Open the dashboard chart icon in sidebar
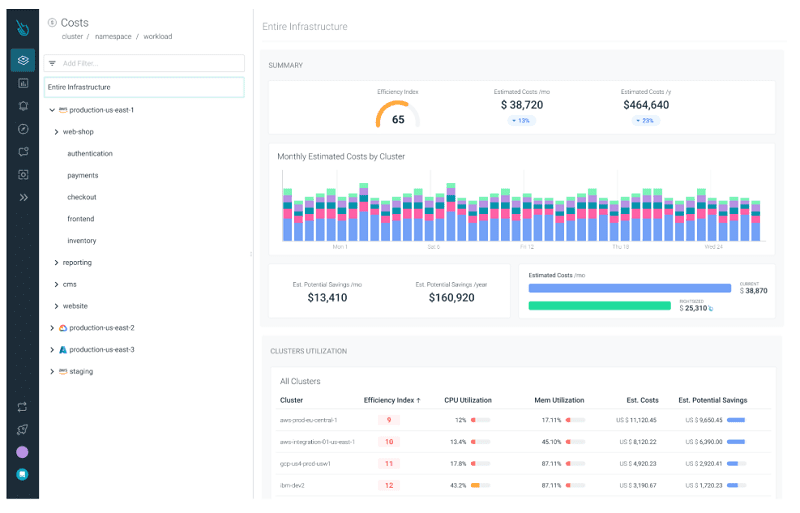The image size is (800, 513). 23,83
